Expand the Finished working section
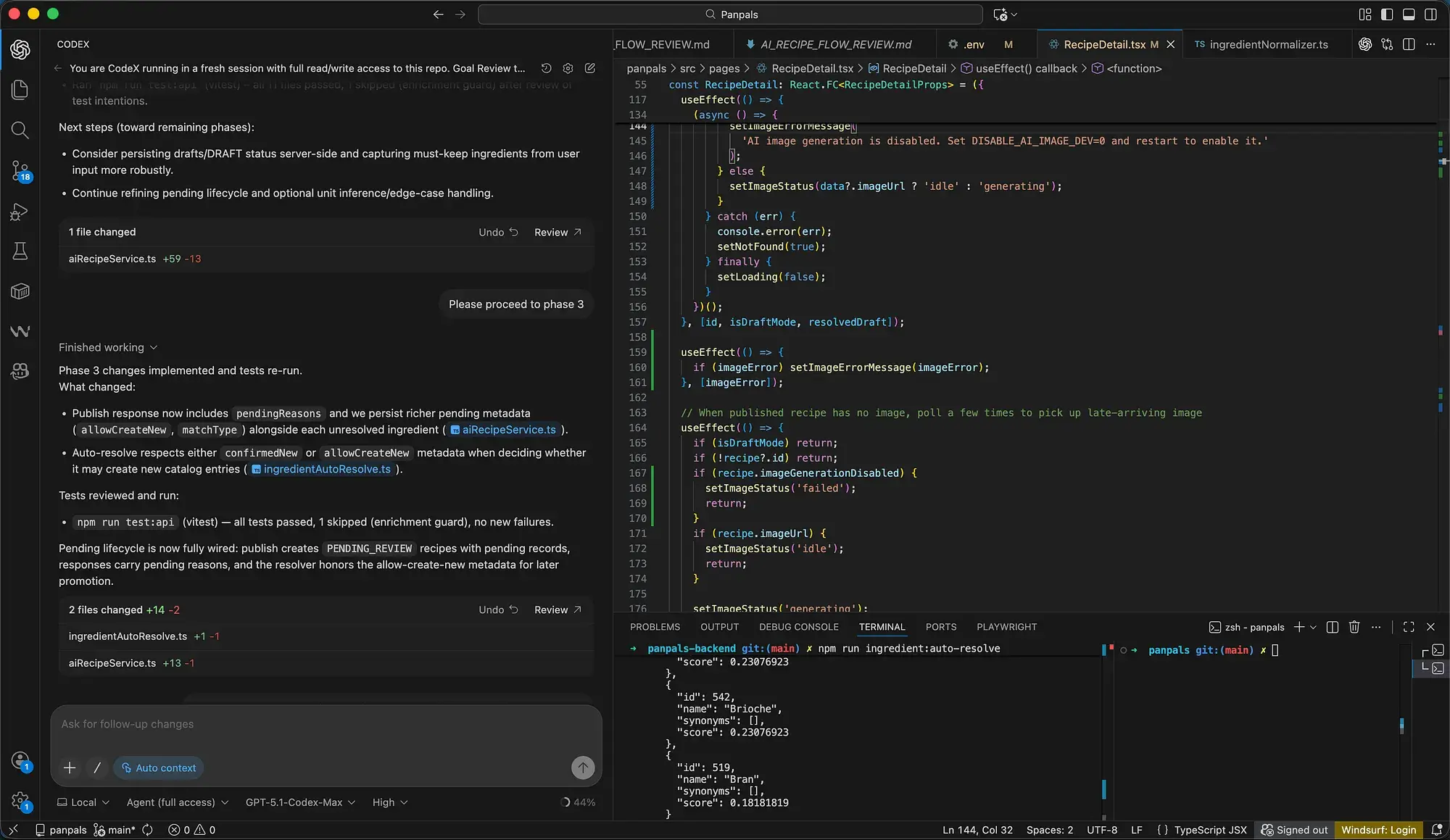Image resolution: width=1450 pixels, height=840 pixels. (x=108, y=348)
